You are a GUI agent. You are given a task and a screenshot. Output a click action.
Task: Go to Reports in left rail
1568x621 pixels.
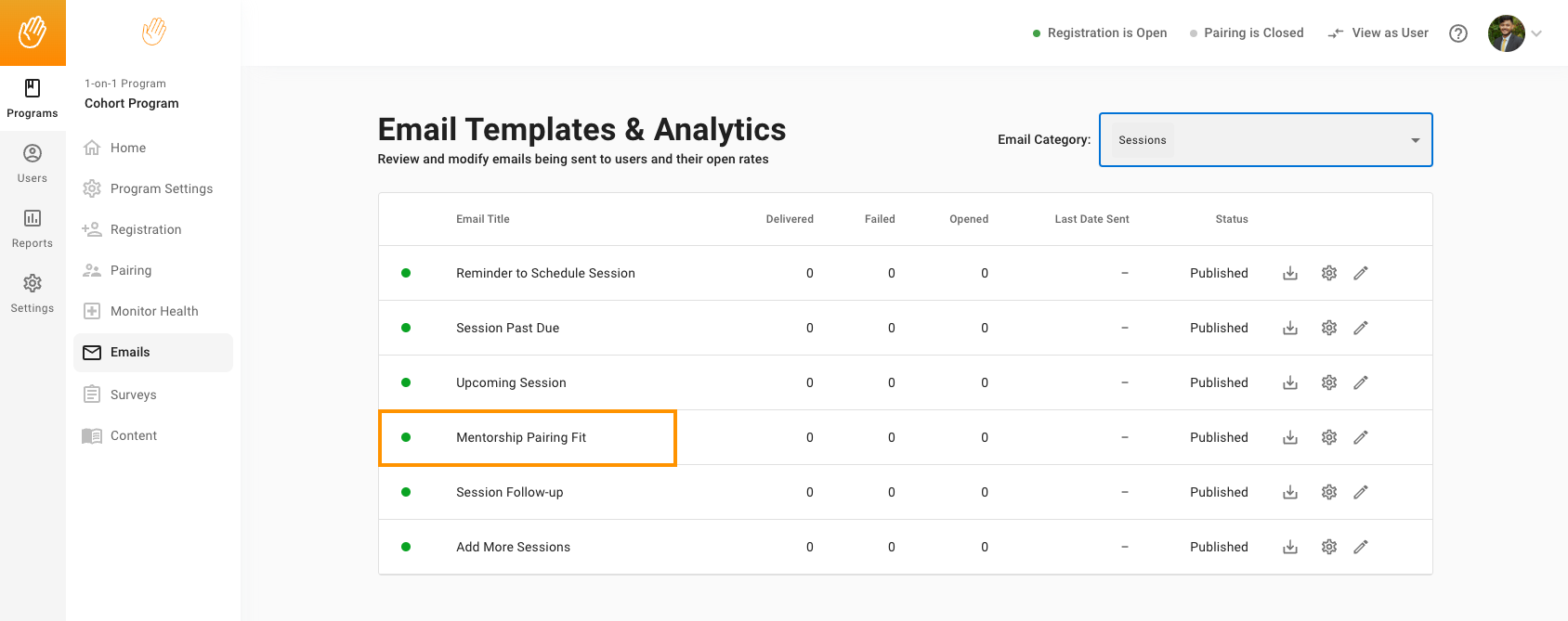[33, 228]
